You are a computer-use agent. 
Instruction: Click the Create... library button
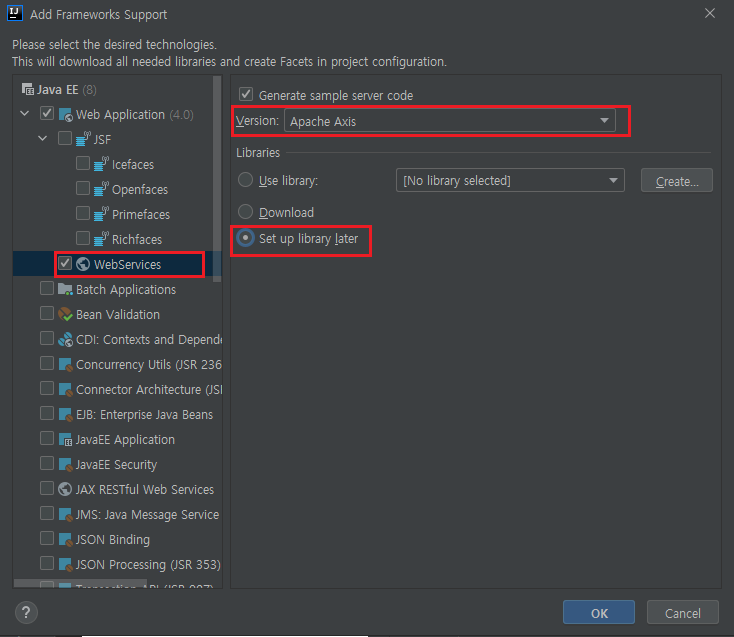click(676, 181)
